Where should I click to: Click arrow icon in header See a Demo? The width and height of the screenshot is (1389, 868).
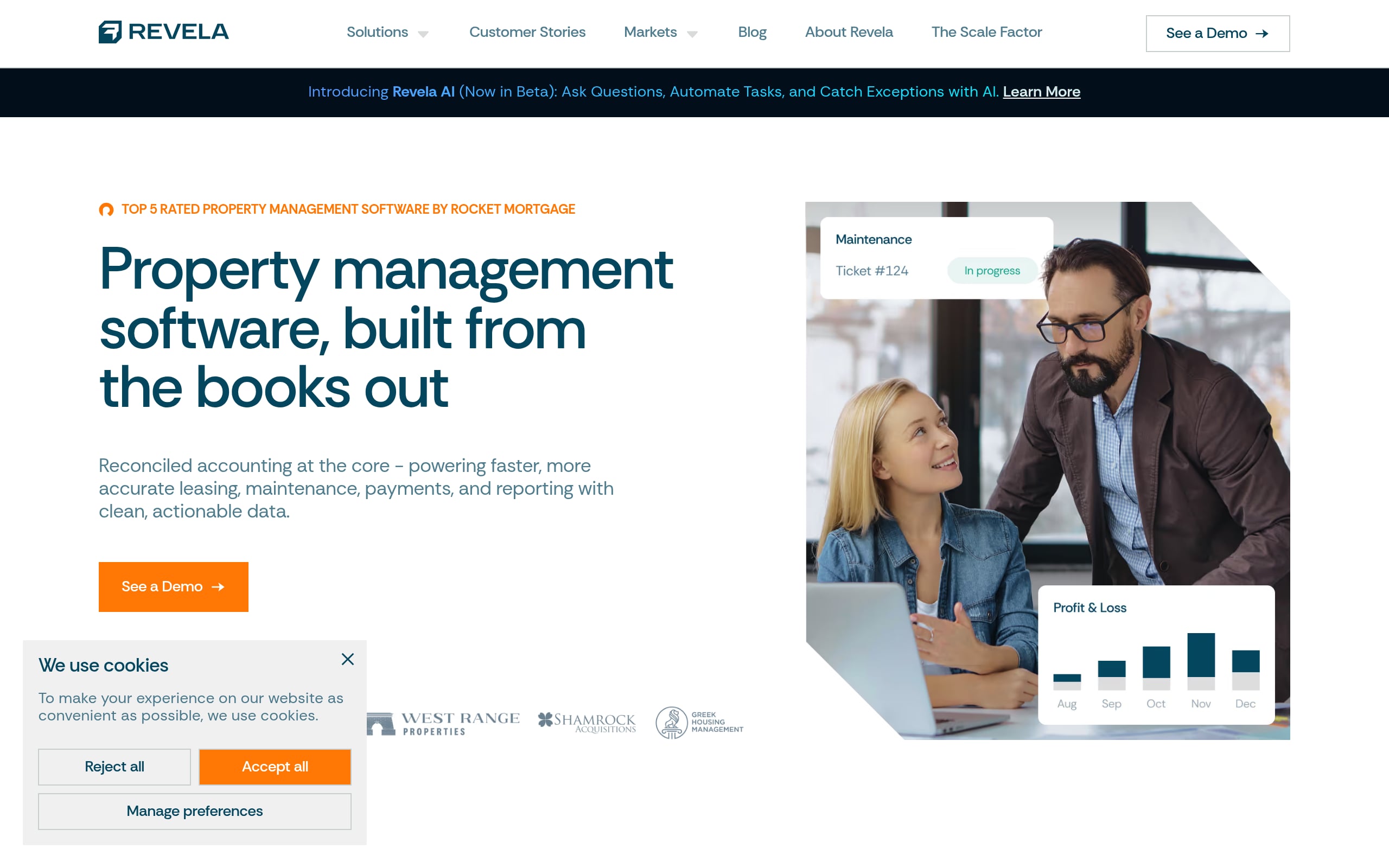(x=1261, y=34)
